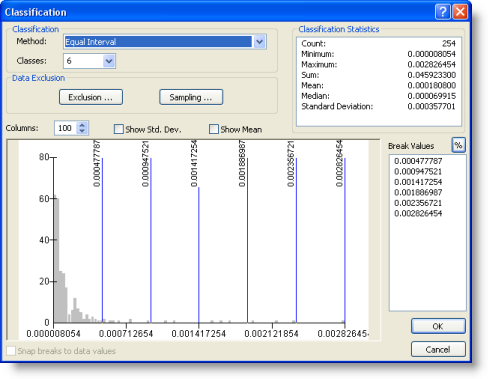Select break value 0.001886987 in list
The image size is (488, 379).
click(x=418, y=192)
